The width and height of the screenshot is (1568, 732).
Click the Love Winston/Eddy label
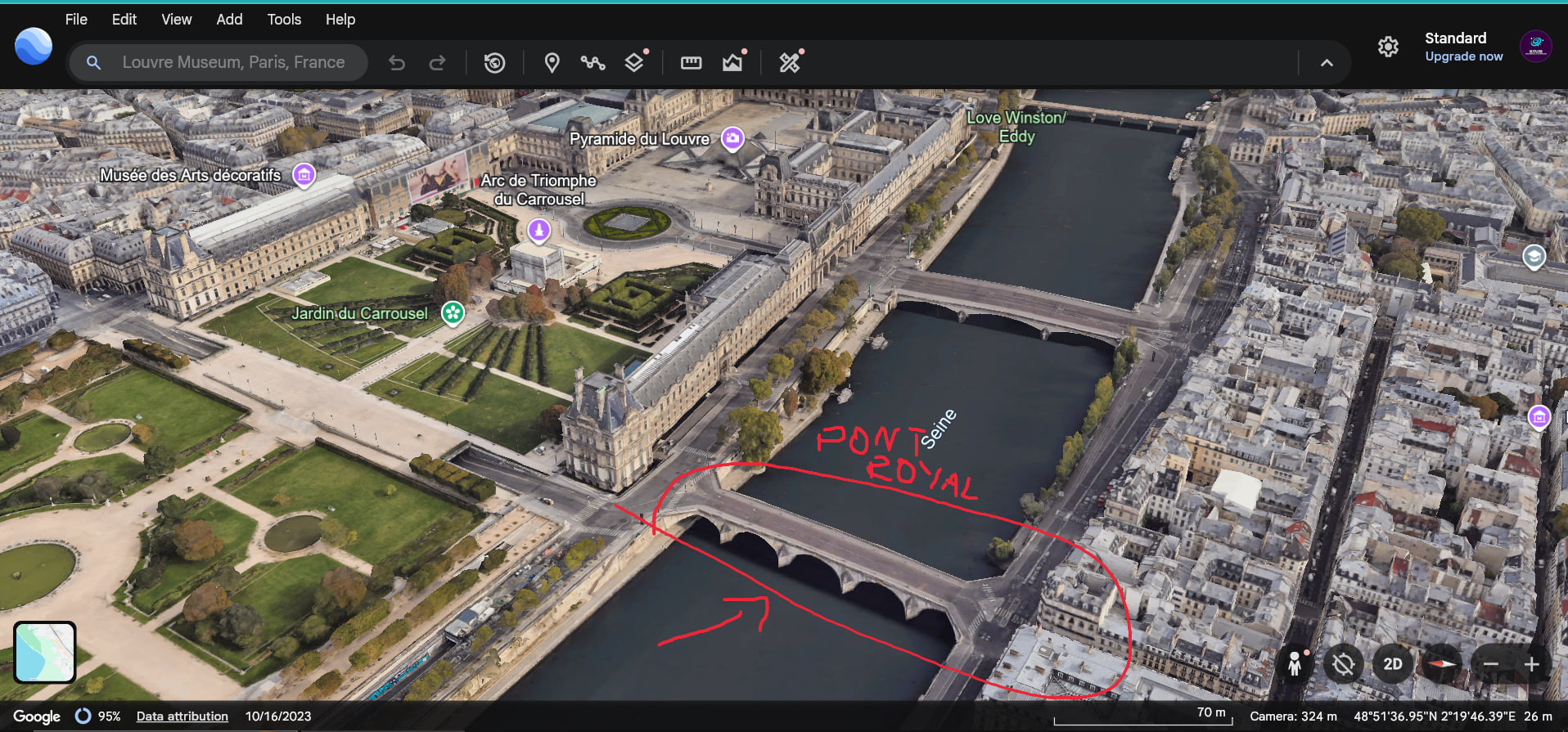tap(1016, 127)
